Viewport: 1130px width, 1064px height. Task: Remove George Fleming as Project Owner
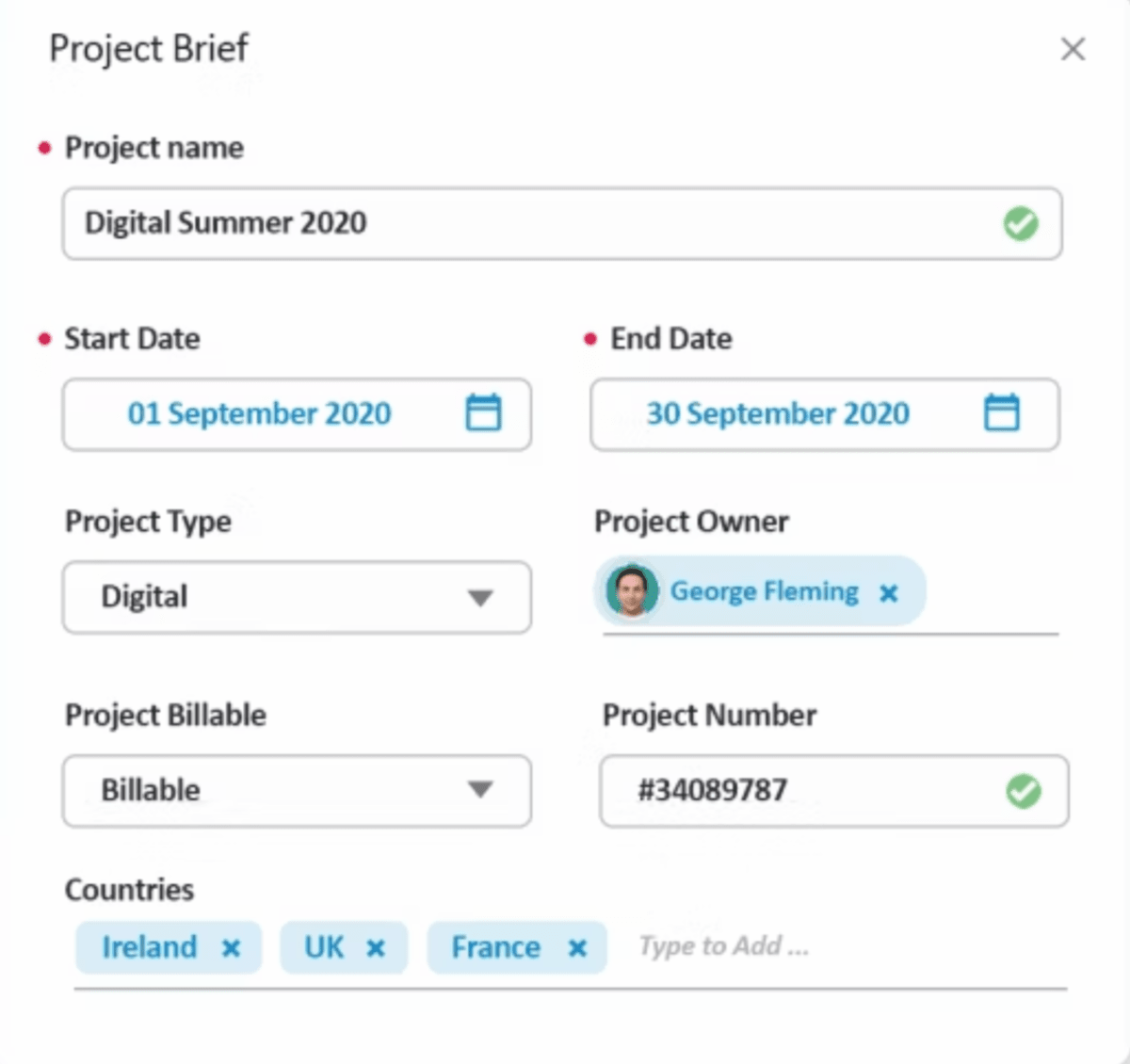pos(888,592)
